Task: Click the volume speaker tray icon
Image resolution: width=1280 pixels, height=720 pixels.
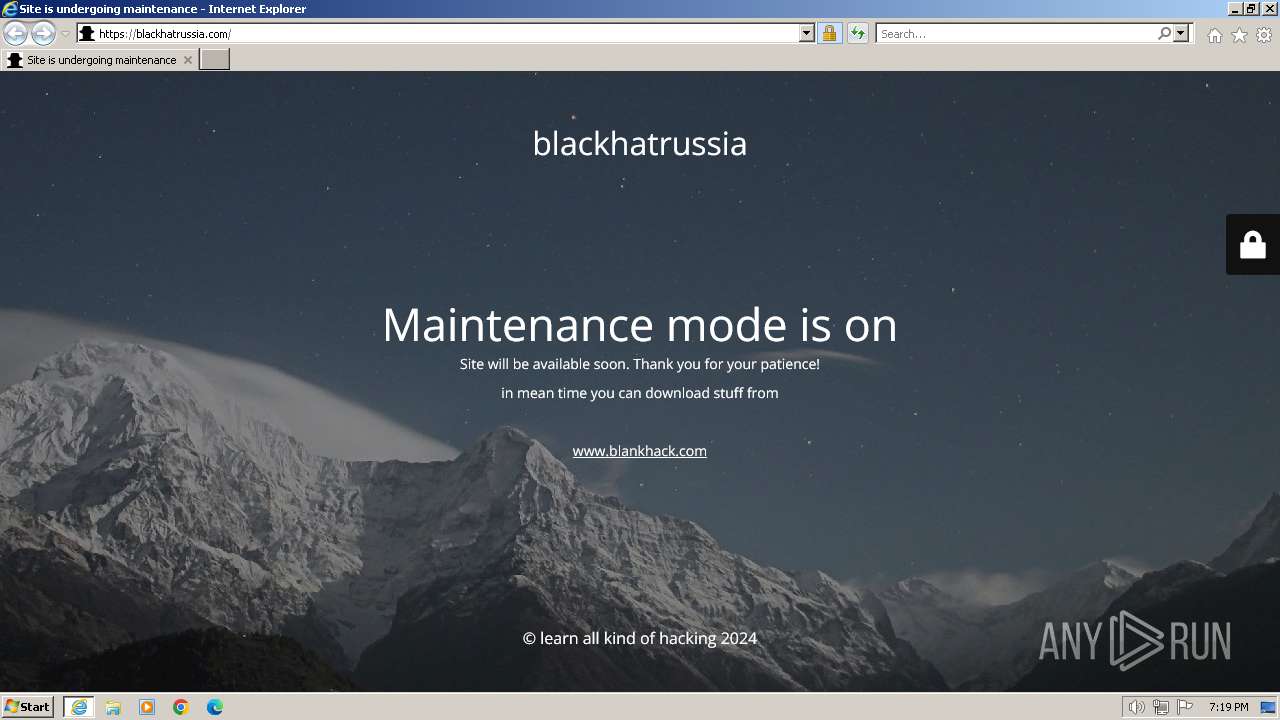Action: click(x=1137, y=707)
